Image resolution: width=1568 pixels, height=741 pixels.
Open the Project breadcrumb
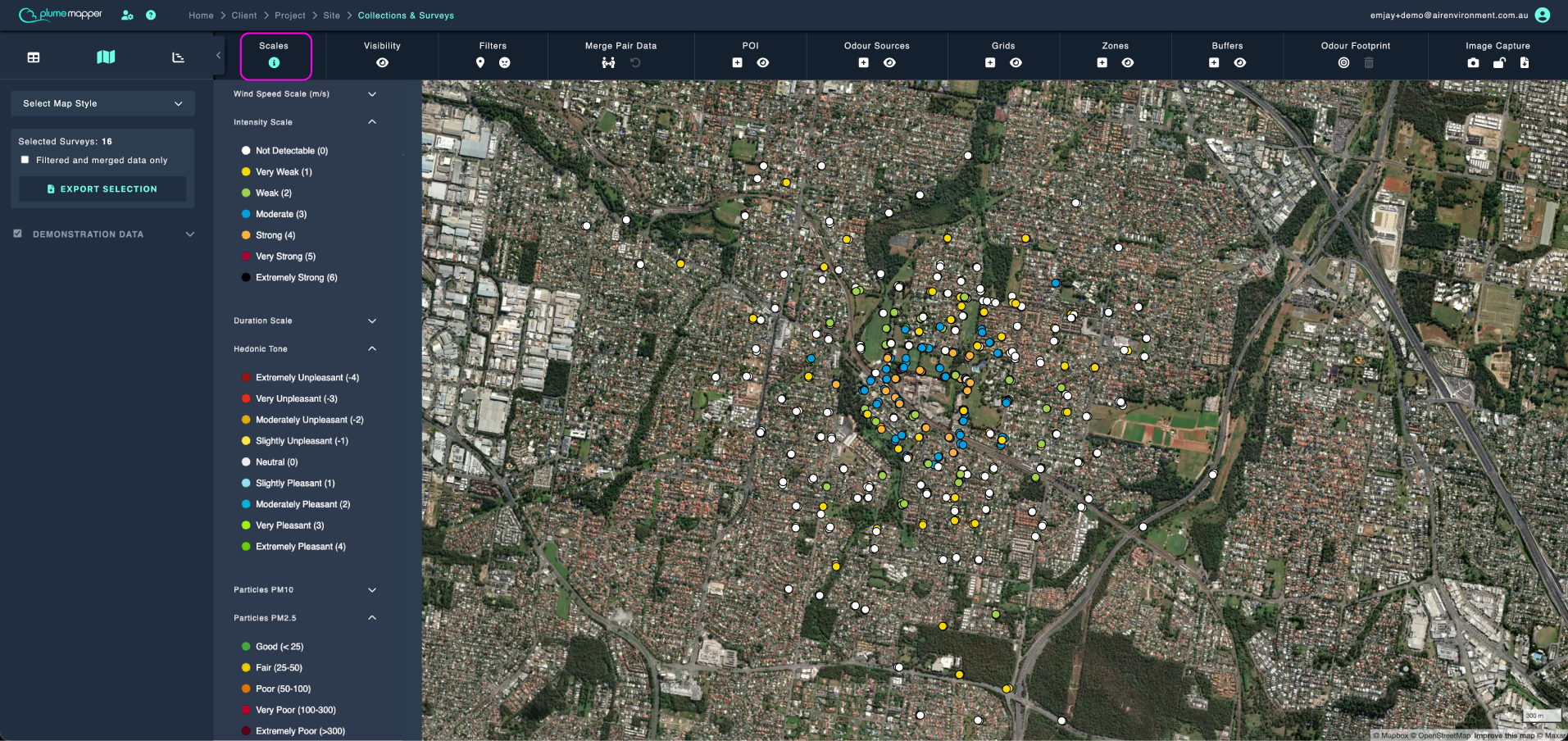tap(290, 16)
